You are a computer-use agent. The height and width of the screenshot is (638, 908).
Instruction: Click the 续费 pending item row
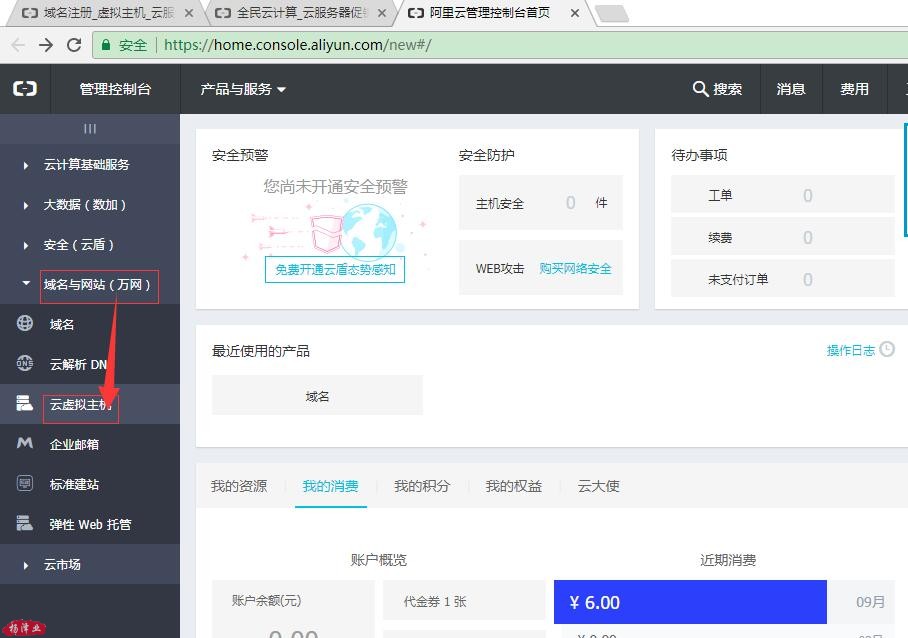tap(783, 237)
